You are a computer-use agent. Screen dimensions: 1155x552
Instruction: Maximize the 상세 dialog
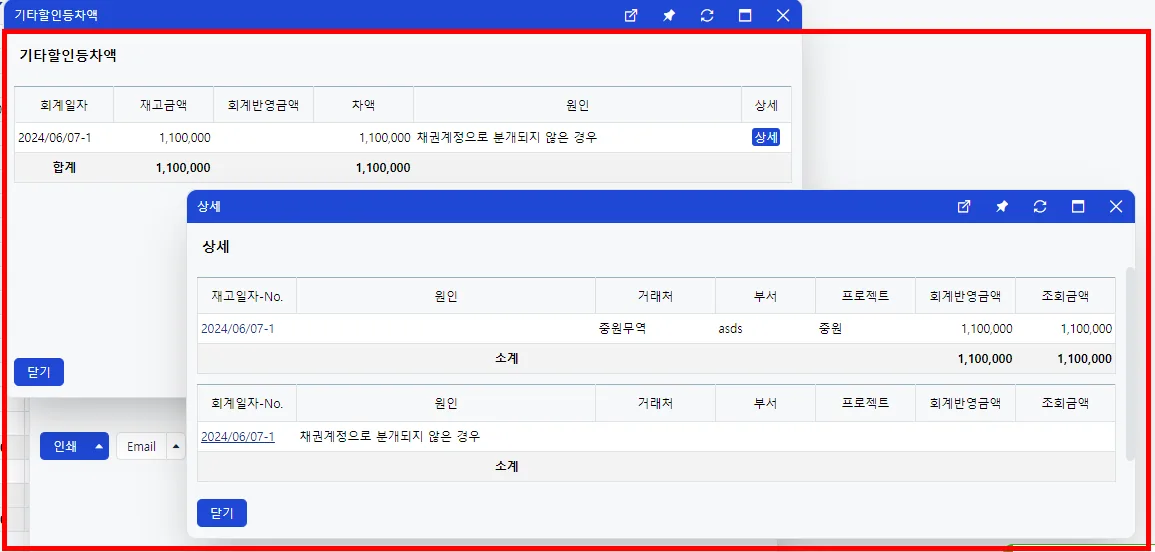pos(1078,207)
